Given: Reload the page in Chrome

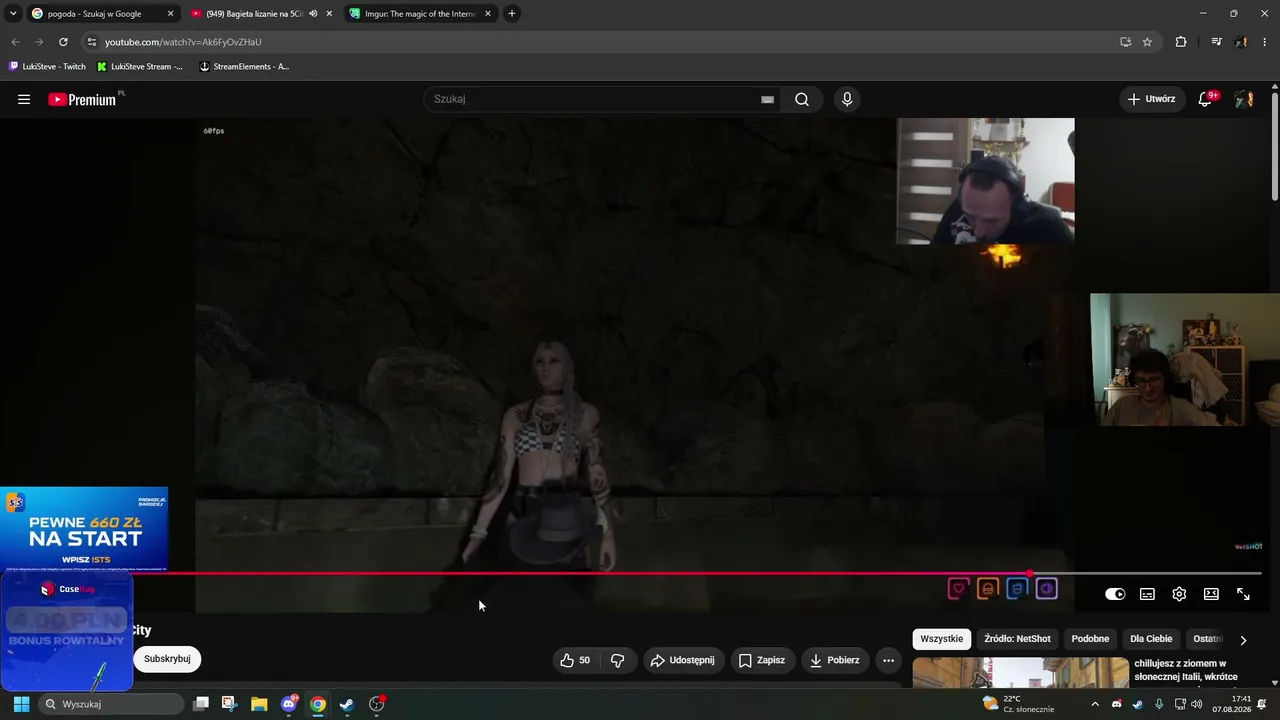Looking at the screenshot, I should coord(63,42).
